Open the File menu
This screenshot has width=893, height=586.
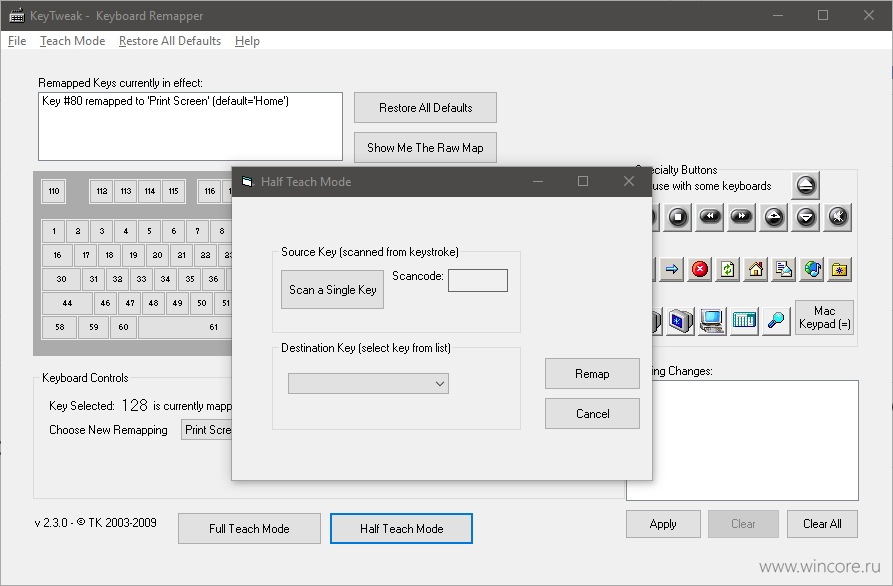click(x=17, y=41)
